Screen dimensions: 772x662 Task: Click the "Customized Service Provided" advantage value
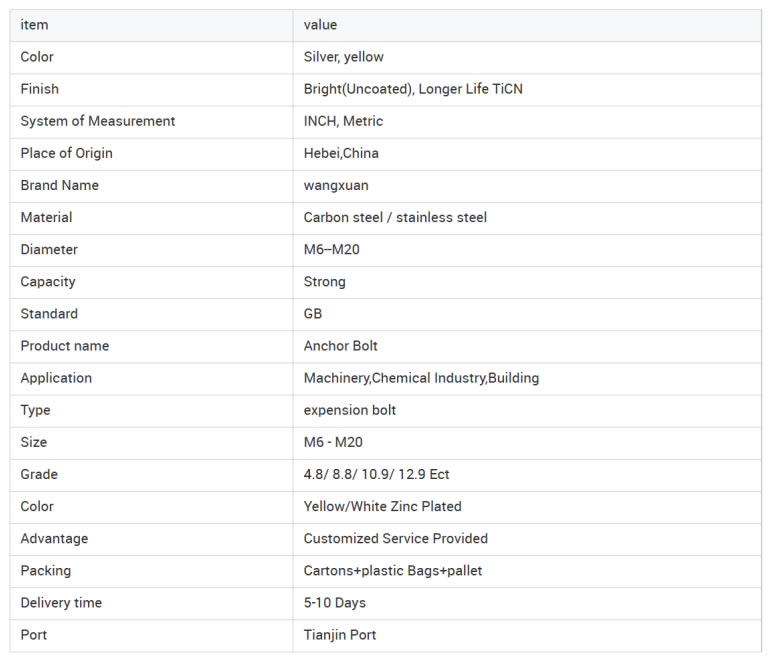point(395,538)
